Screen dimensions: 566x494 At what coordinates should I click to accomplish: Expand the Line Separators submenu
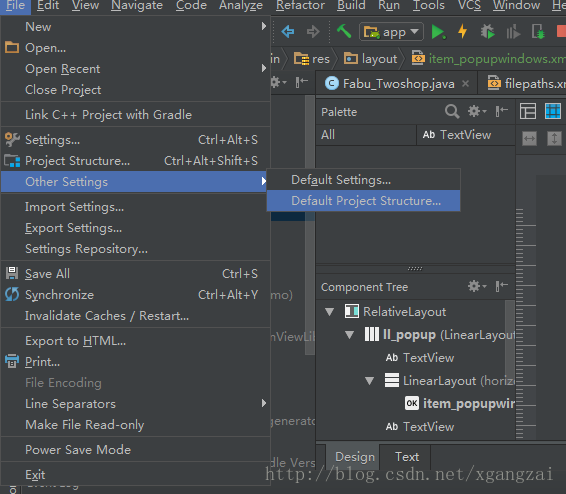pyautogui.click(x=136, y=403)
